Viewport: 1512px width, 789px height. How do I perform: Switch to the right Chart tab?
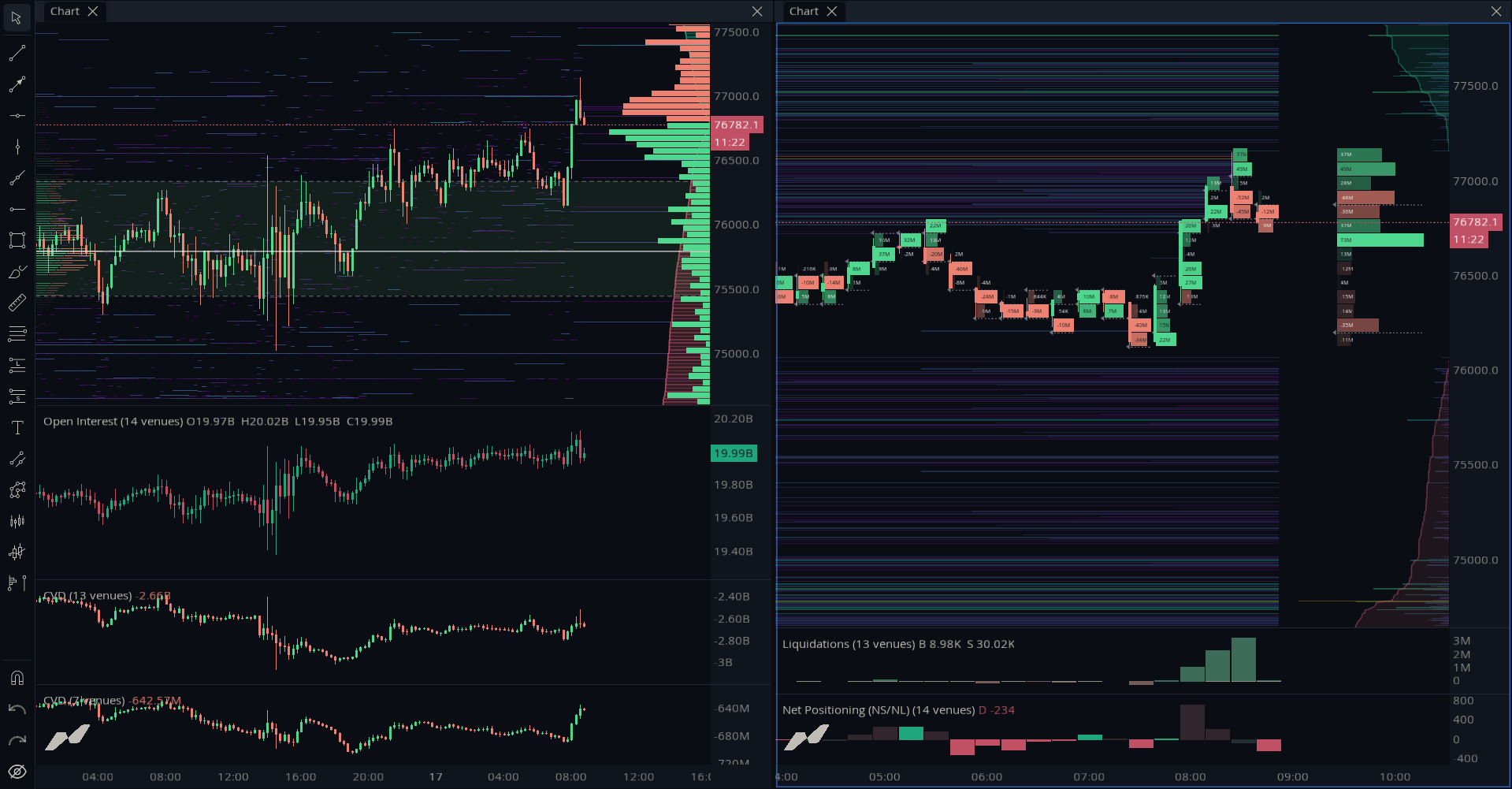coord(804,11)
